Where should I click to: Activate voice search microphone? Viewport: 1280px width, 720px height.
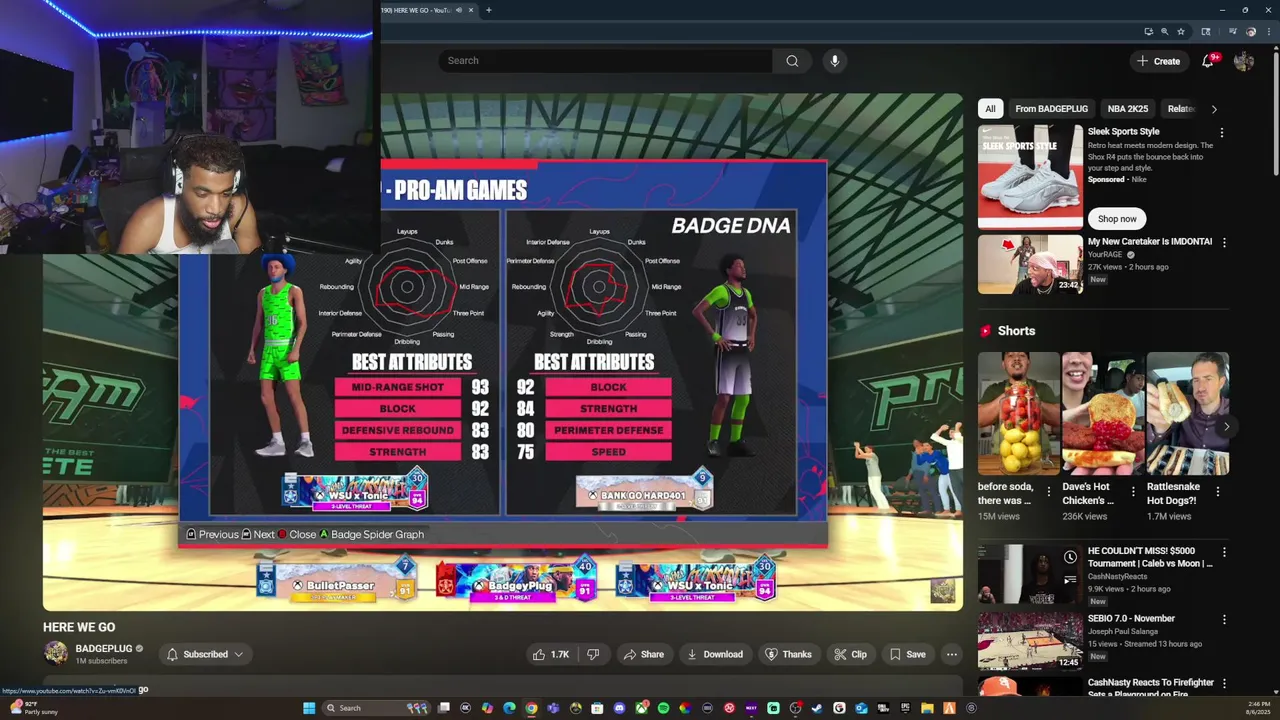835,61
